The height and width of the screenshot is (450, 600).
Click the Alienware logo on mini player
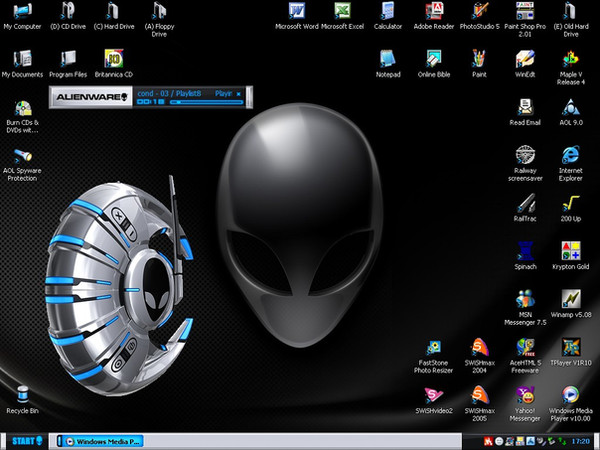point(90,97)
